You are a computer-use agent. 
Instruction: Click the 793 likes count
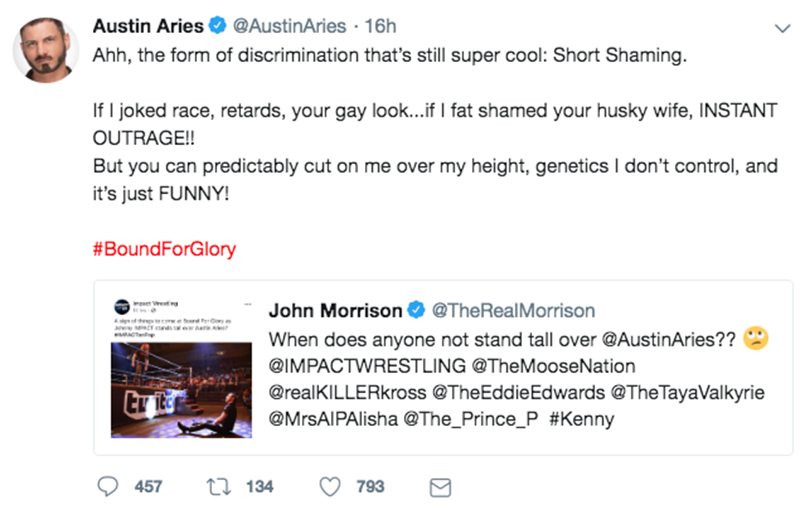[370, 486]
